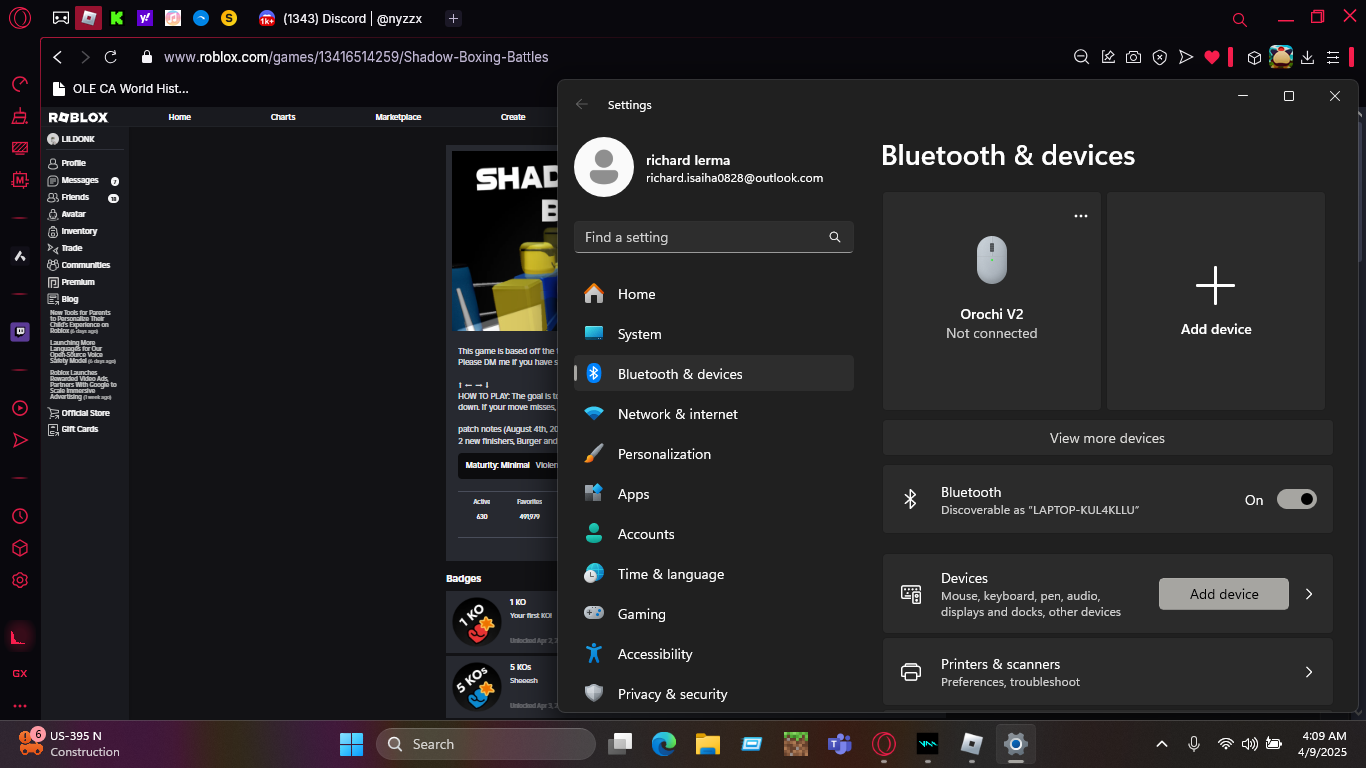This screenshot has height=768, width=1366.
Task: Click the Settings back arrow
Action: point(582,104)
